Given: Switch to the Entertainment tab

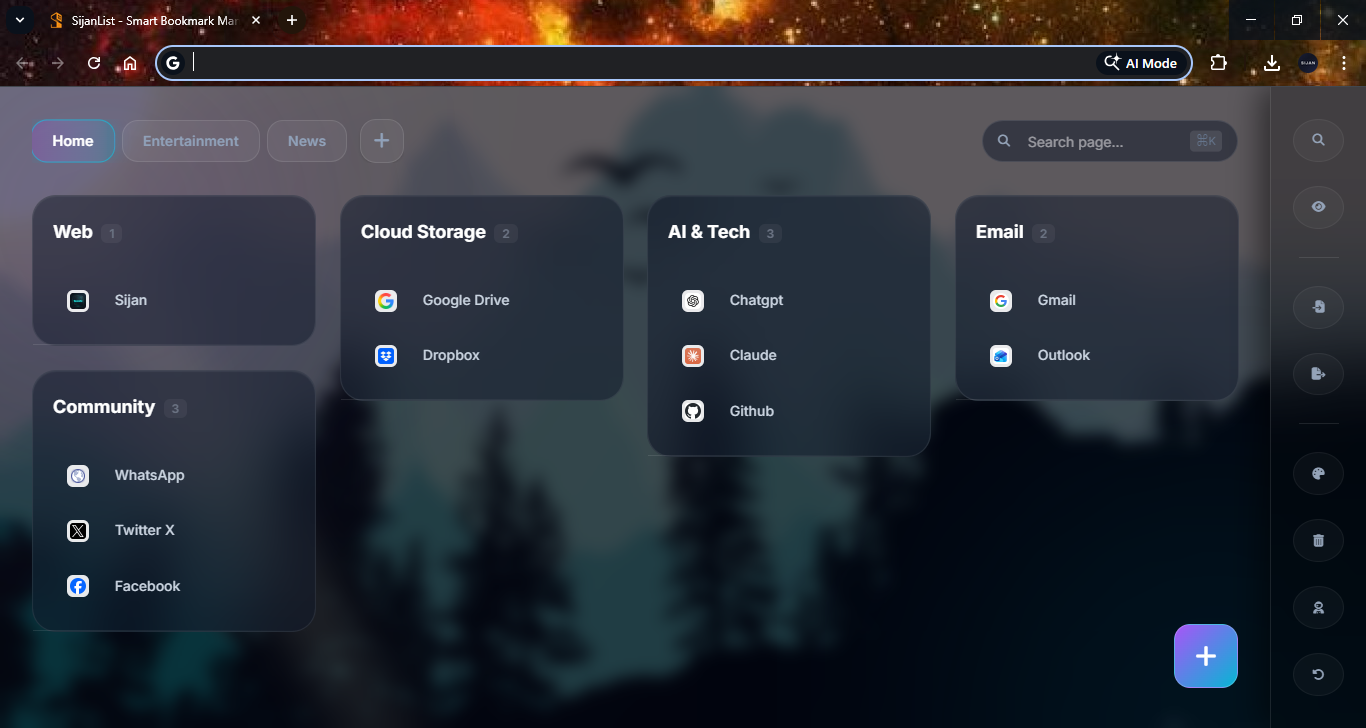Looking at the screenshot, I should tap(190, 140).
